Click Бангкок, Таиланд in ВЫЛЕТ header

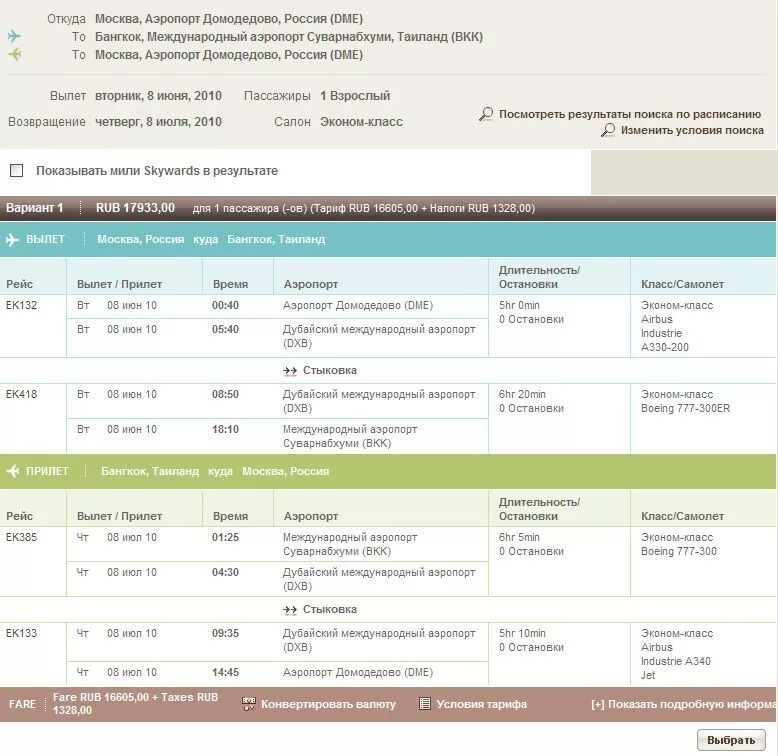click(276, 240)
